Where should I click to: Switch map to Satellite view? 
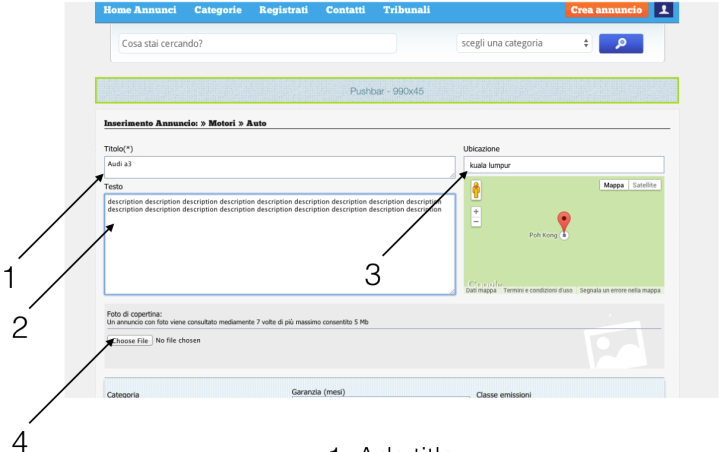point(644,186)
